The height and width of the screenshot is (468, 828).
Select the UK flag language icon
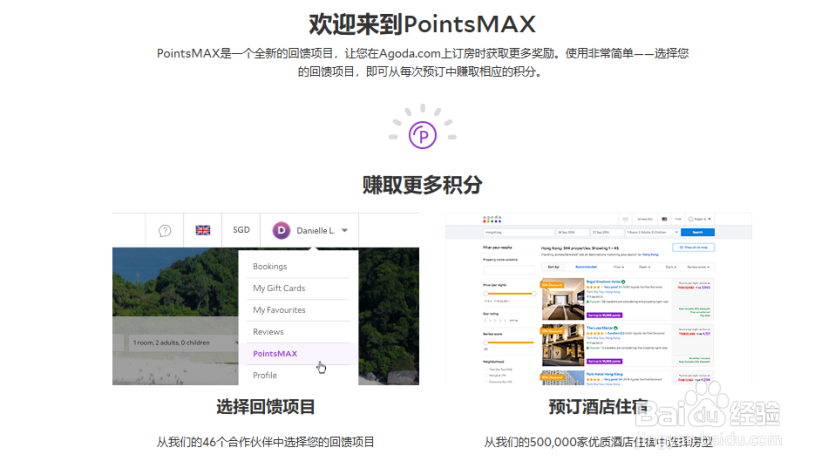pos(203,230)
